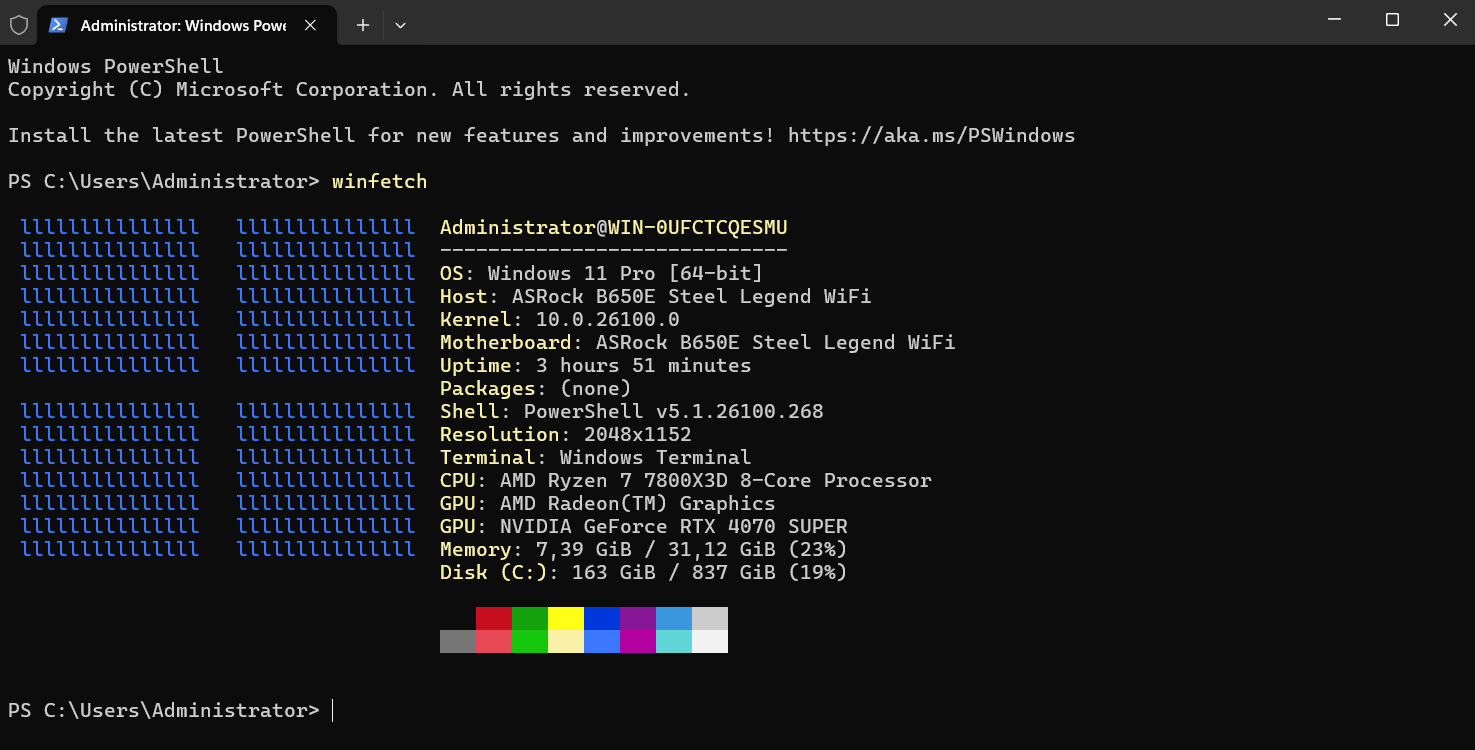Click the 'Copyright (C) Microsoft Corporation' line
The image size is (1475, 750).
tap(349, 89)
